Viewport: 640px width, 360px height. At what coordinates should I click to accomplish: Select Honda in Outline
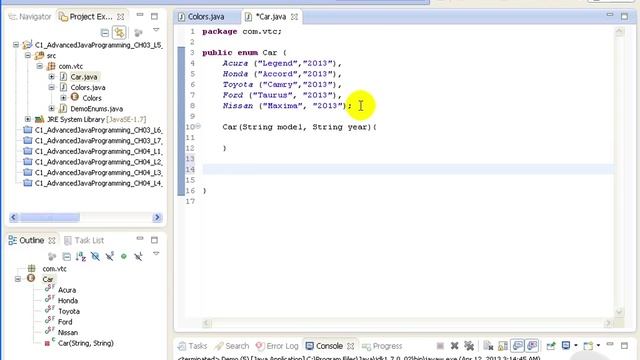click(x=68, y=300)
